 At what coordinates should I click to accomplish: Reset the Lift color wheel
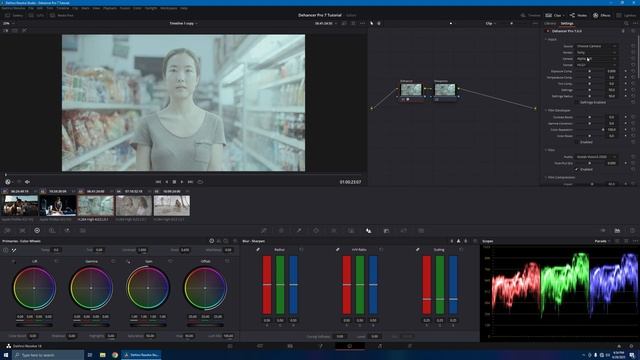(56, 261)
